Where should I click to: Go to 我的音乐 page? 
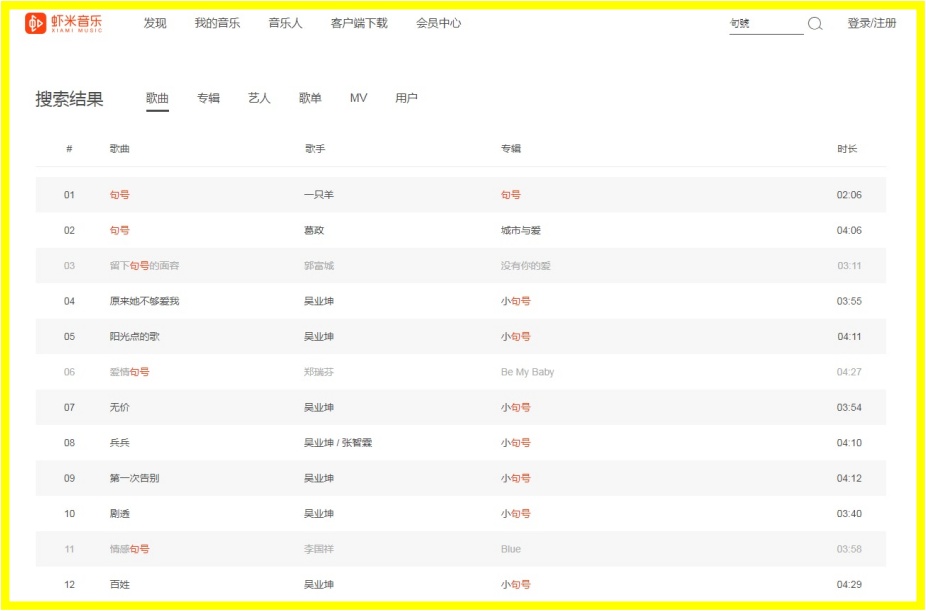click(217, 23)
